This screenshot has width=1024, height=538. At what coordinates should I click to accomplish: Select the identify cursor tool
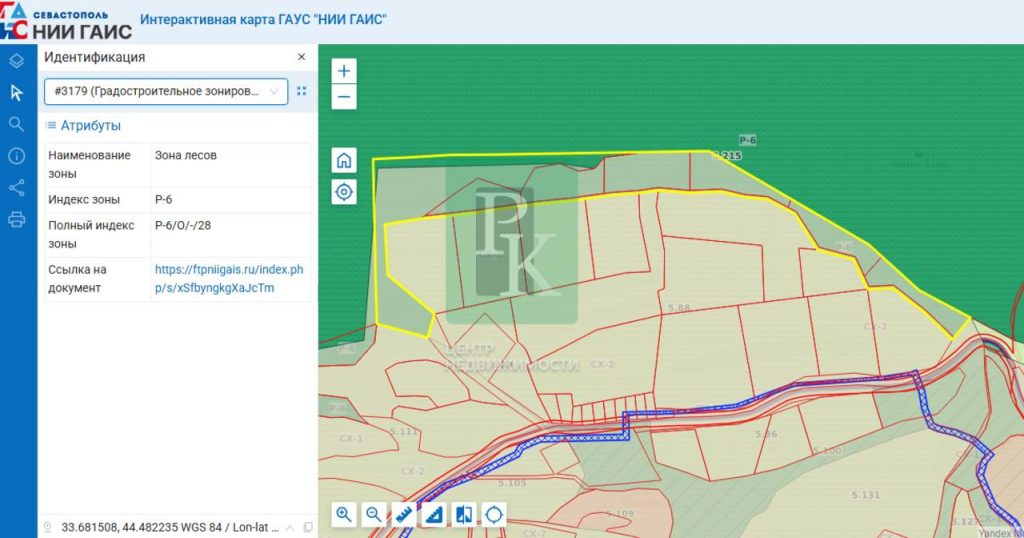(16, 93)
